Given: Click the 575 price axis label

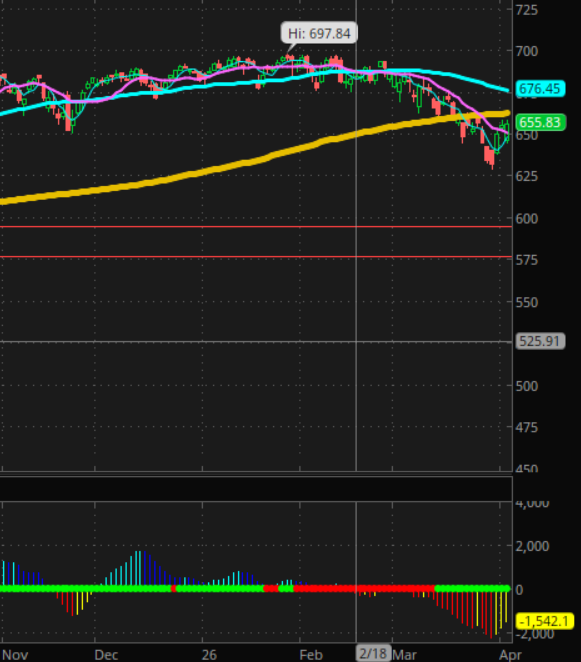Looking at the screenshot, I should [x=527, y=260].
